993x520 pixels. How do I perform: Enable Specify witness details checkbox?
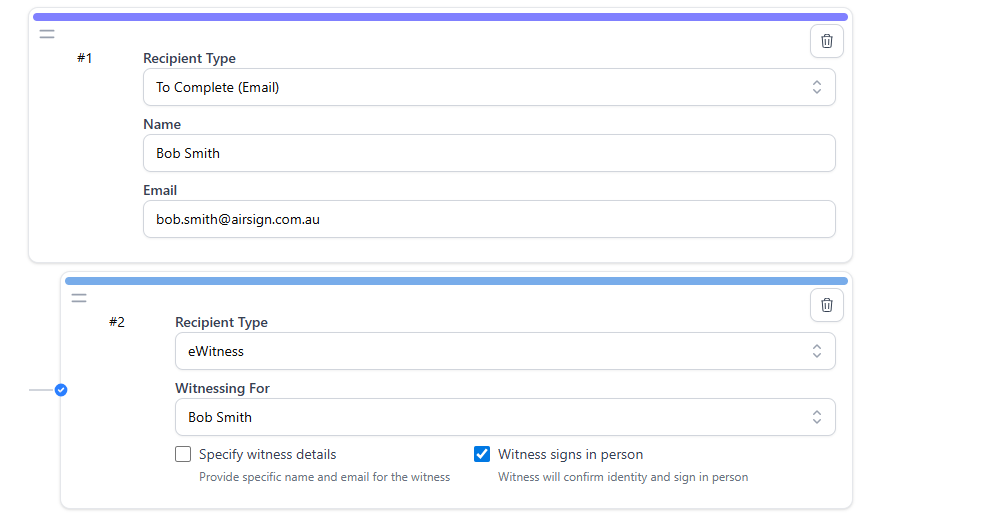183,454
